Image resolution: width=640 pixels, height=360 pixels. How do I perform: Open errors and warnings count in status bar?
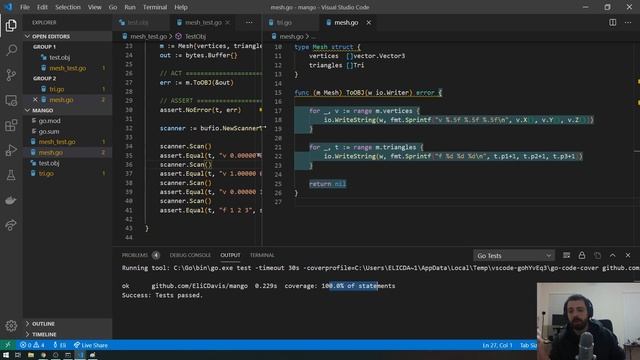coord(32,345)
